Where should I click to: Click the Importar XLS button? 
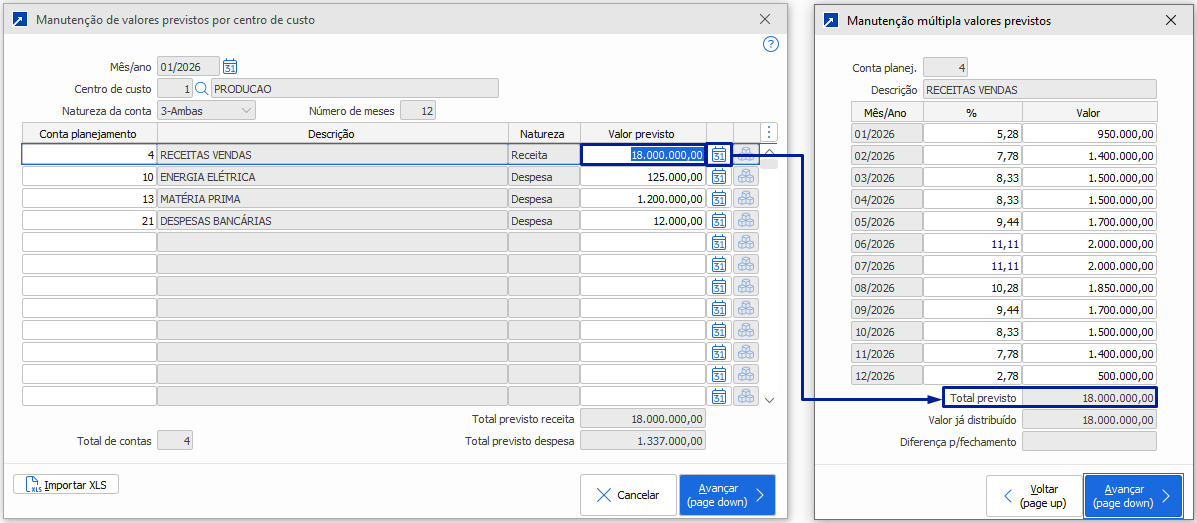coord(67,485)
